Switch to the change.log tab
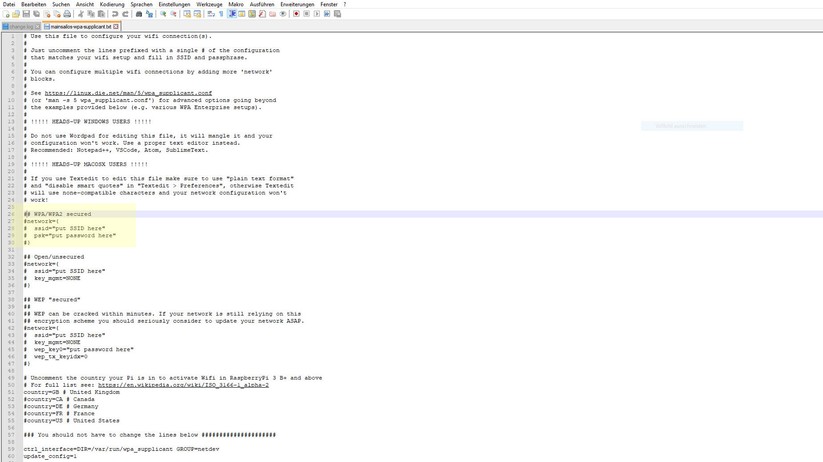The width and height of the screenshot is (823, 462). click(20, 26)
